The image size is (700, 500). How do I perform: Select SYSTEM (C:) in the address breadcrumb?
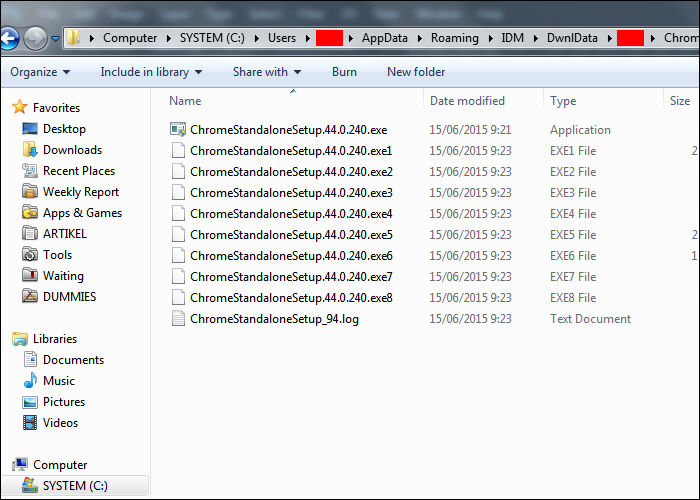point(212,38)
